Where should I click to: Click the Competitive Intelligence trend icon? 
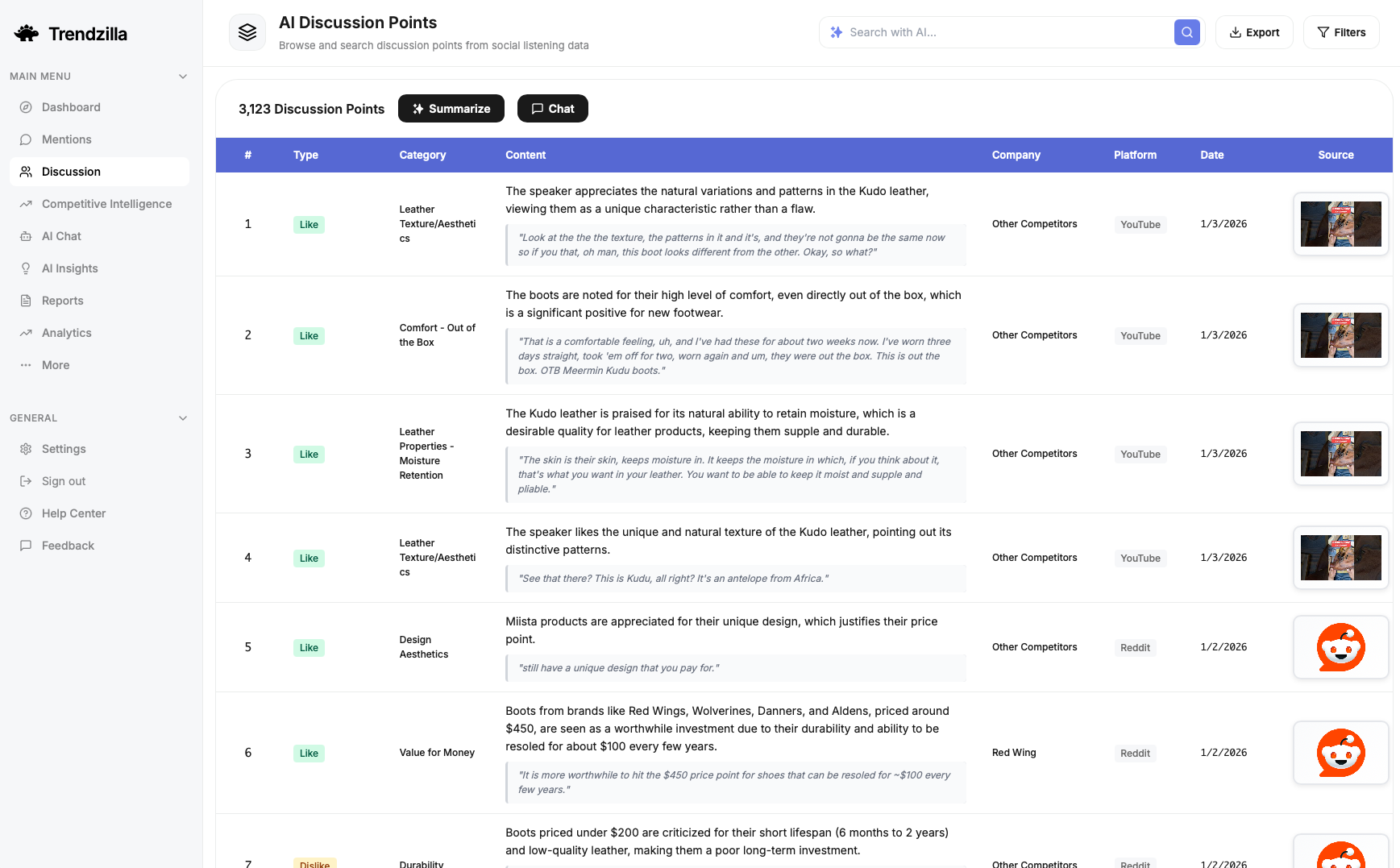26,204
